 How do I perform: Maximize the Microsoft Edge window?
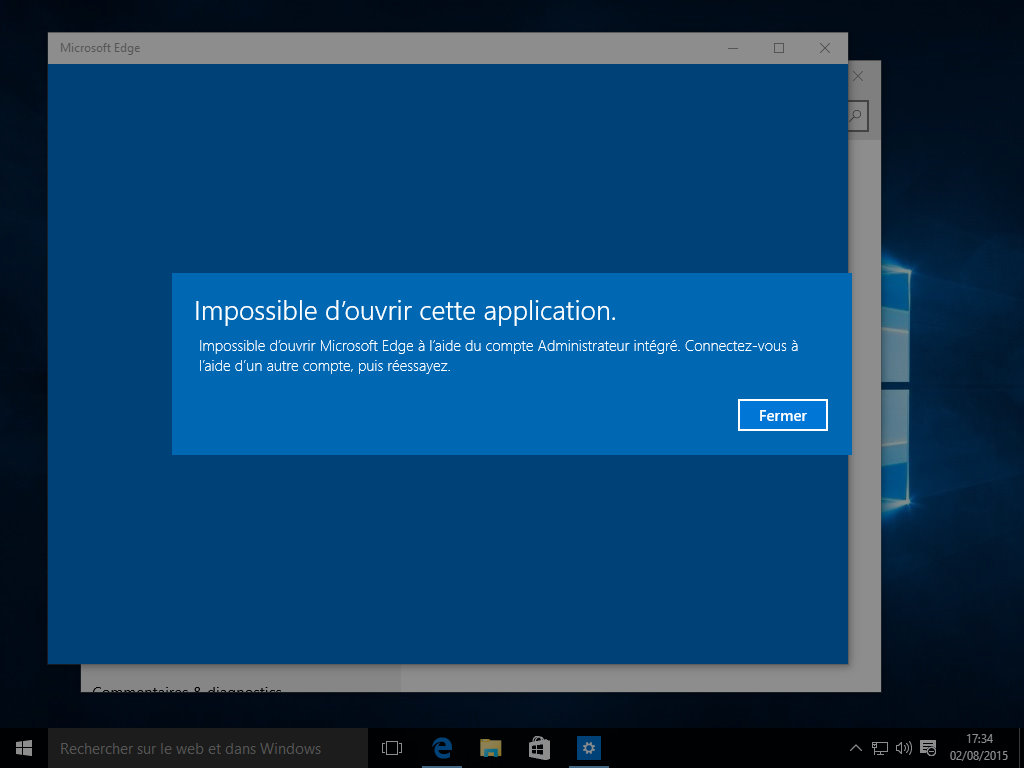(x=779, y=48)
